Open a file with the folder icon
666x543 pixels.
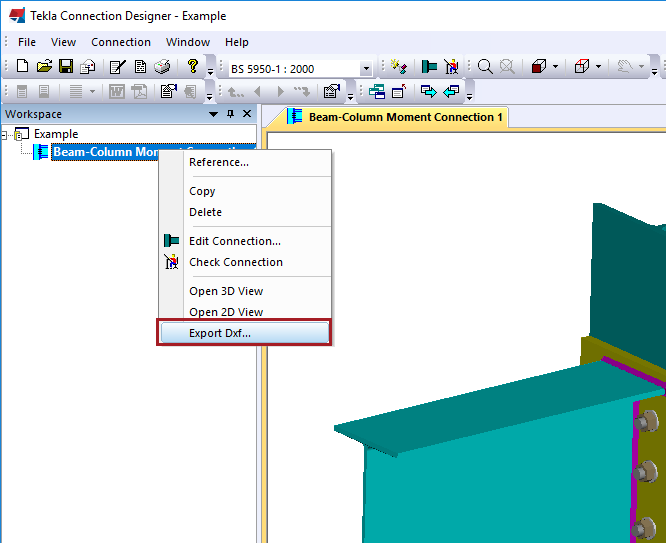(x=44, y=66)
